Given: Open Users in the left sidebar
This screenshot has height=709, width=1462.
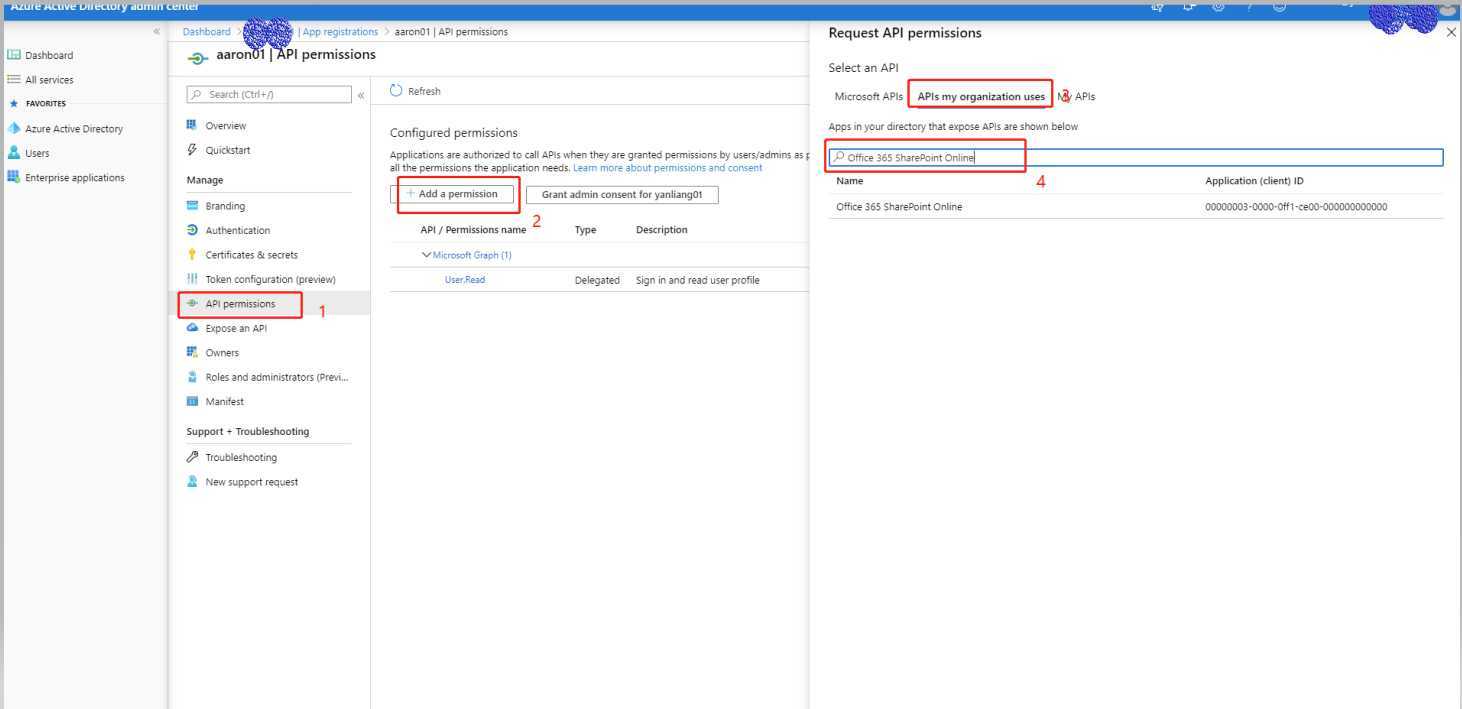Looking at the screenshot, I should pyautogui.click(x=37, y=153).
